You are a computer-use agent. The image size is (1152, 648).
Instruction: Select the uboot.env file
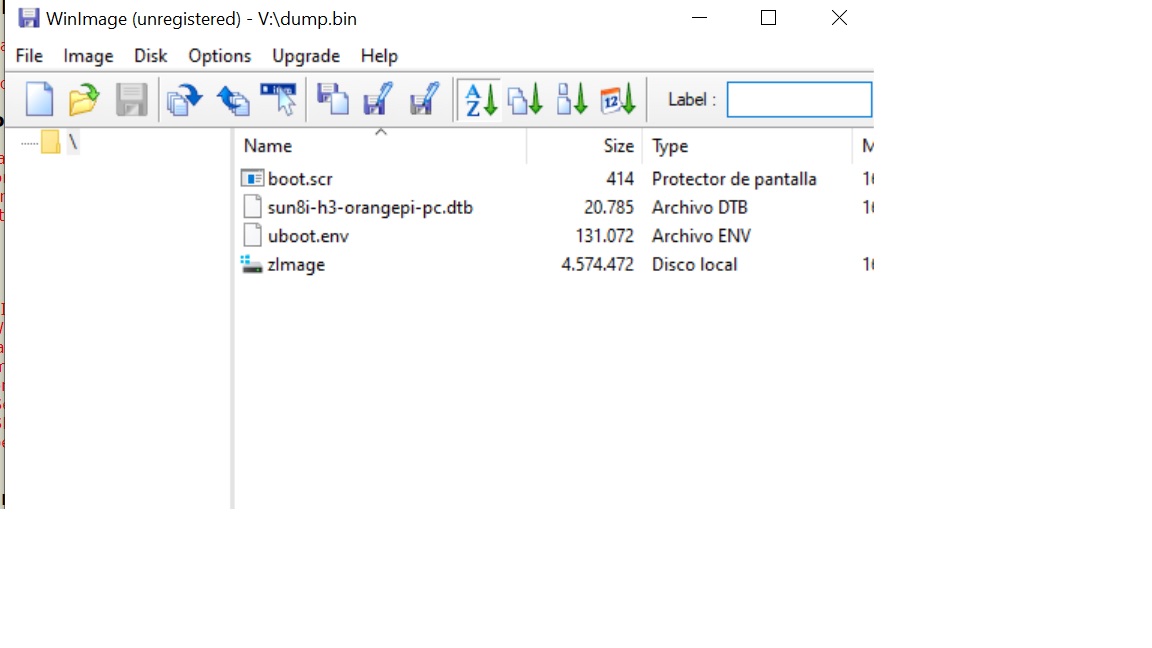tap(308, 236)
